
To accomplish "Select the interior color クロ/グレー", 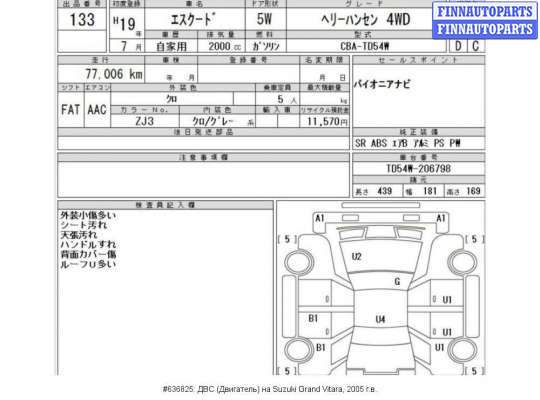I will (213, 121).
